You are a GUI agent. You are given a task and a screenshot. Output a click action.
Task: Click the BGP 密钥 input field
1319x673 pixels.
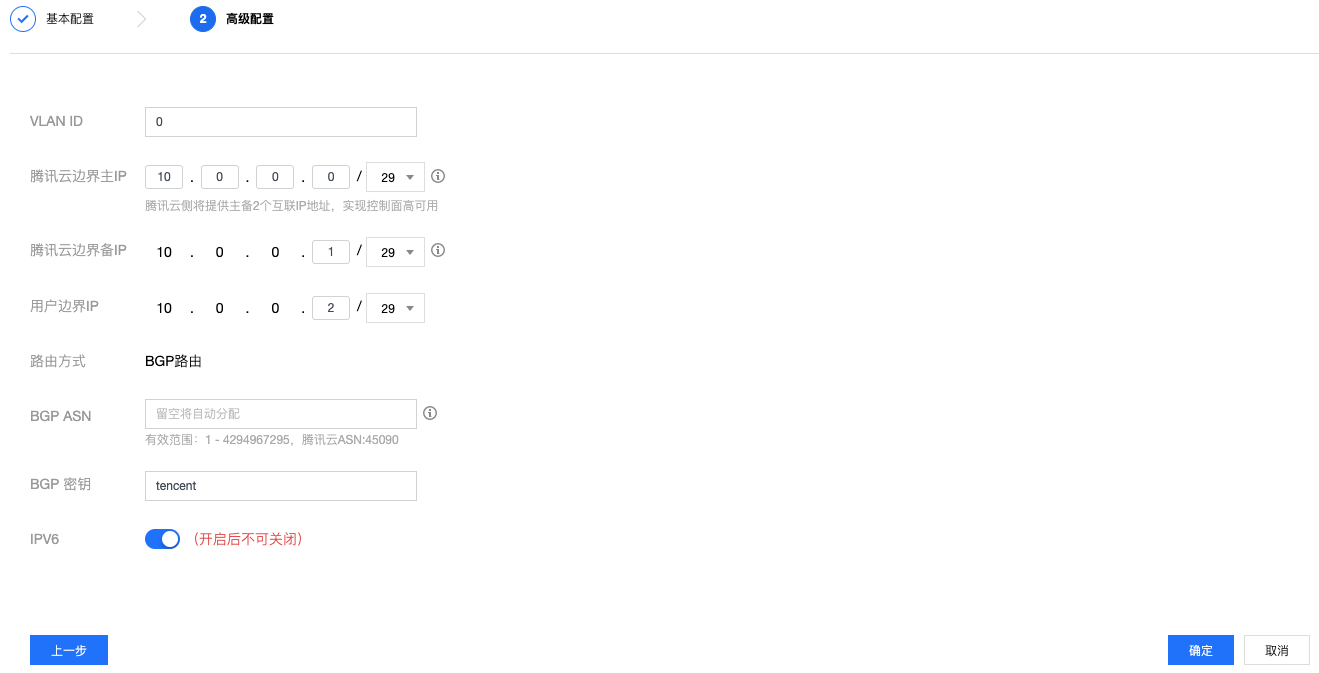pos(280,486)
